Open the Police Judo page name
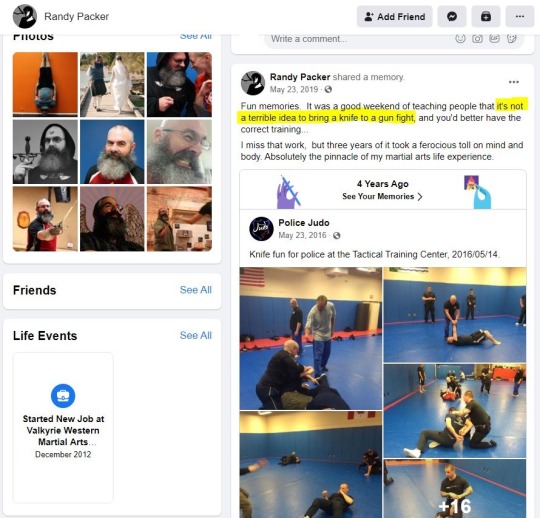540x518 pixels. (304, 223)
